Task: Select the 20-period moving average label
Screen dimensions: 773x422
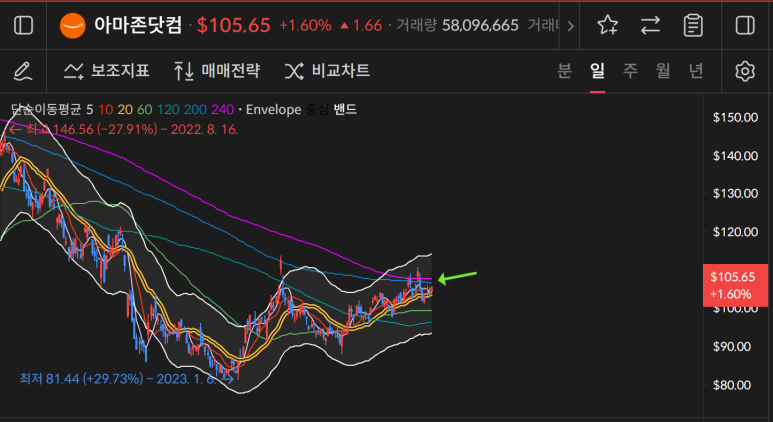Action: click(125, 109)
